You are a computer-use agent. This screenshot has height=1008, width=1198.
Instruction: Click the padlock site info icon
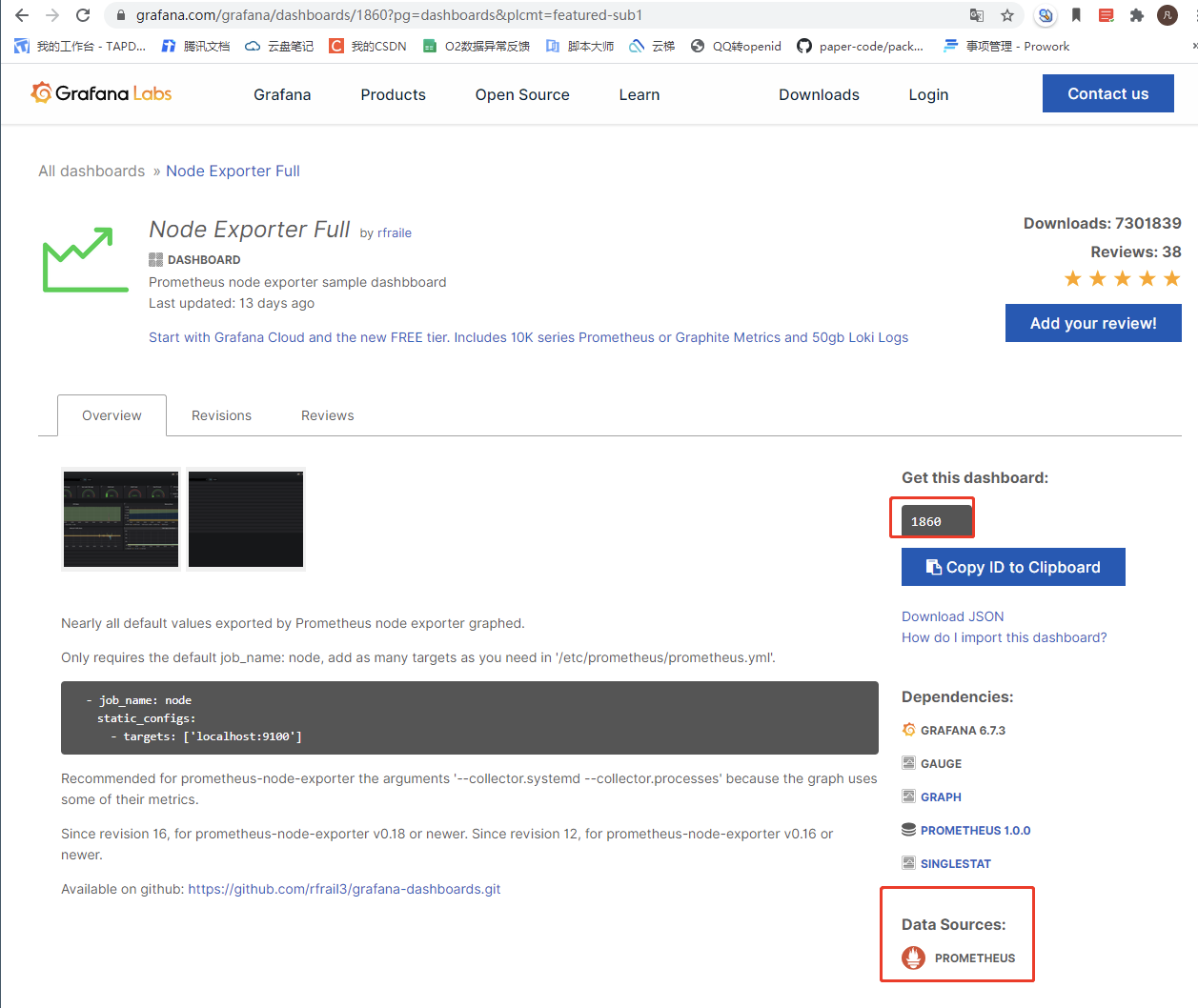point(120,15)
